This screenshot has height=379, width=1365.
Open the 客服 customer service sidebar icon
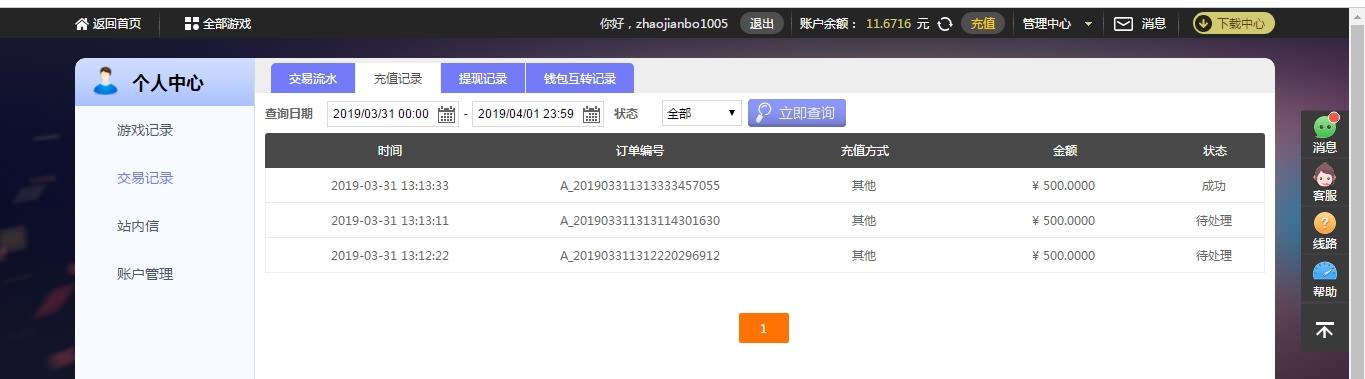[1324, 174]
